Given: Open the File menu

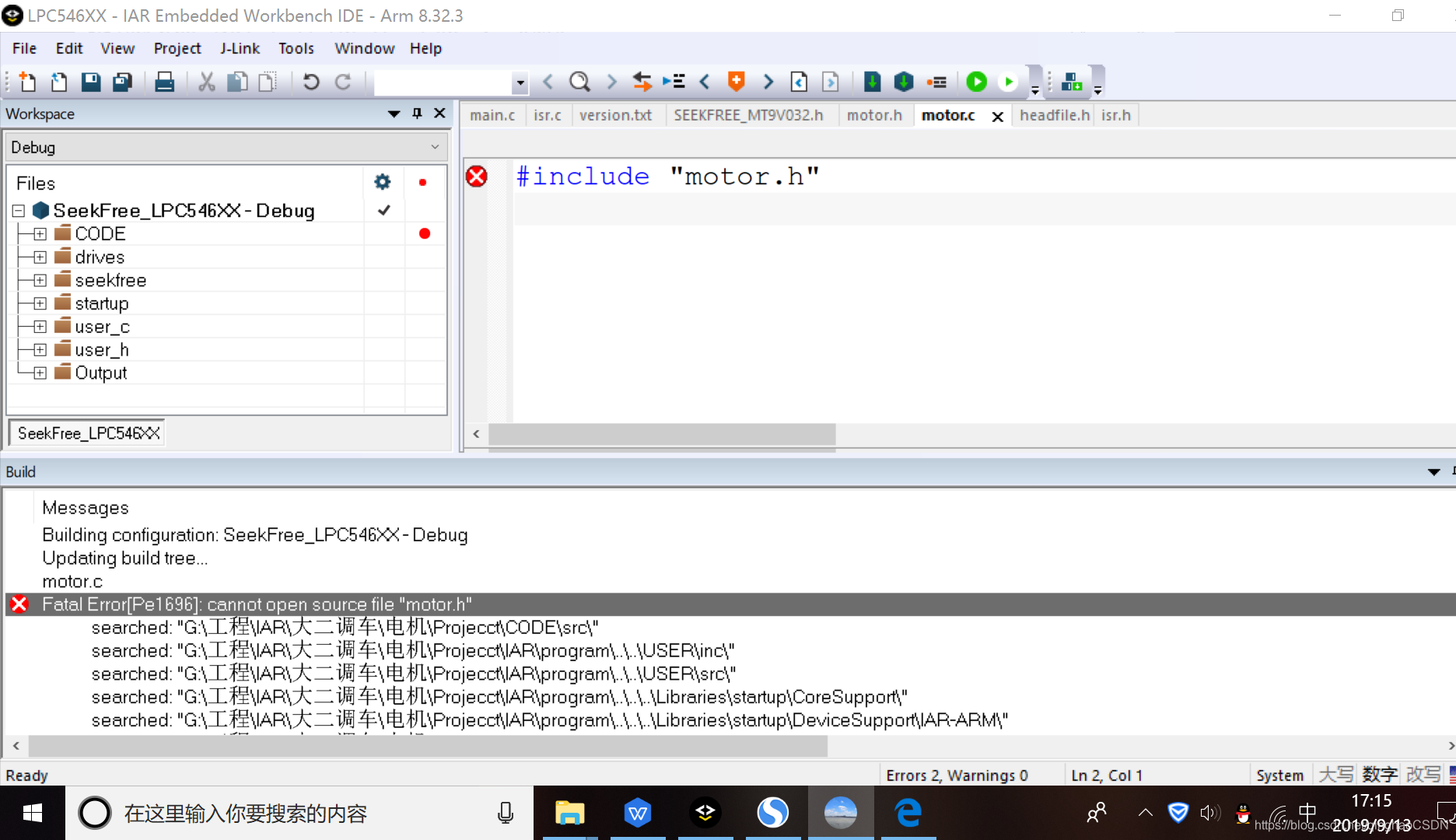Looking at the screenshot, I should [x=24, y=48].
